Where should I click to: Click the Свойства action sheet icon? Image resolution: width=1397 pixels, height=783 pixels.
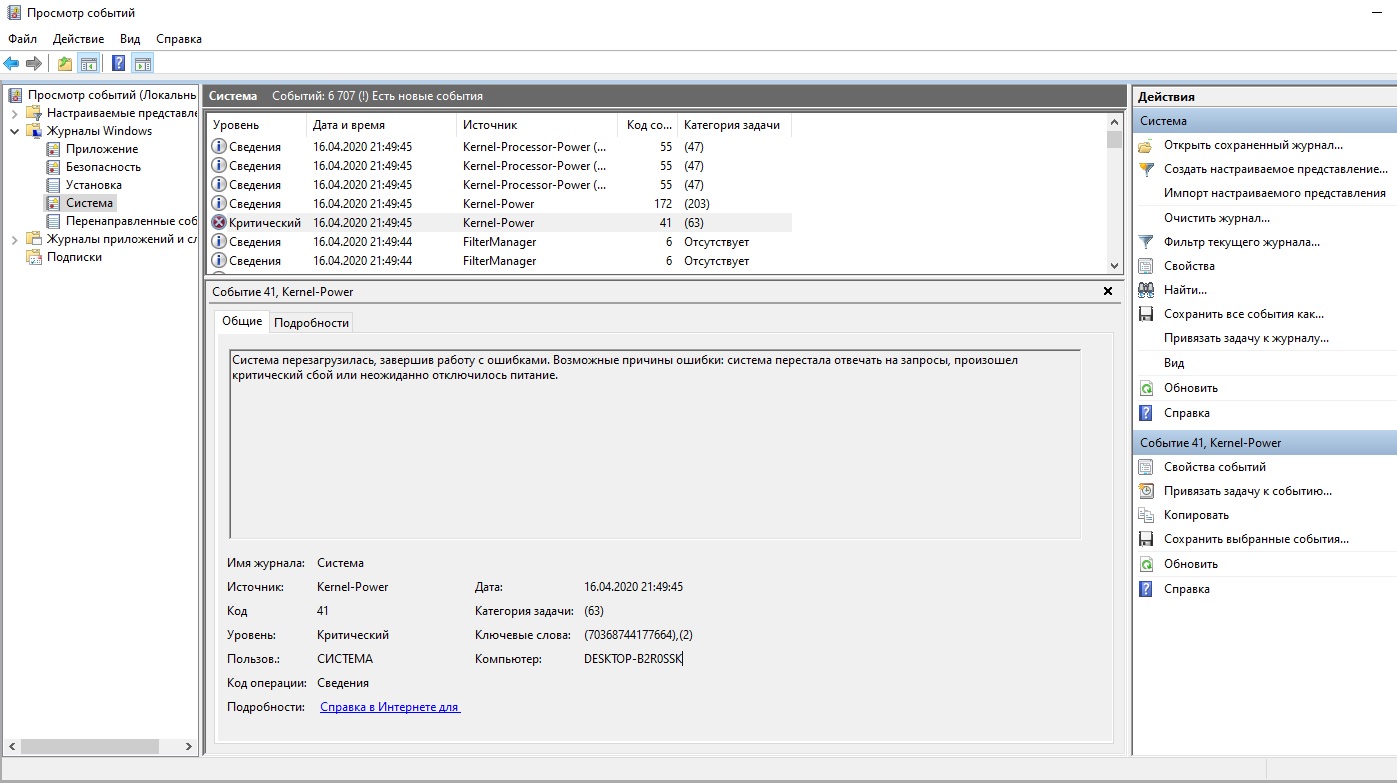1146,266
